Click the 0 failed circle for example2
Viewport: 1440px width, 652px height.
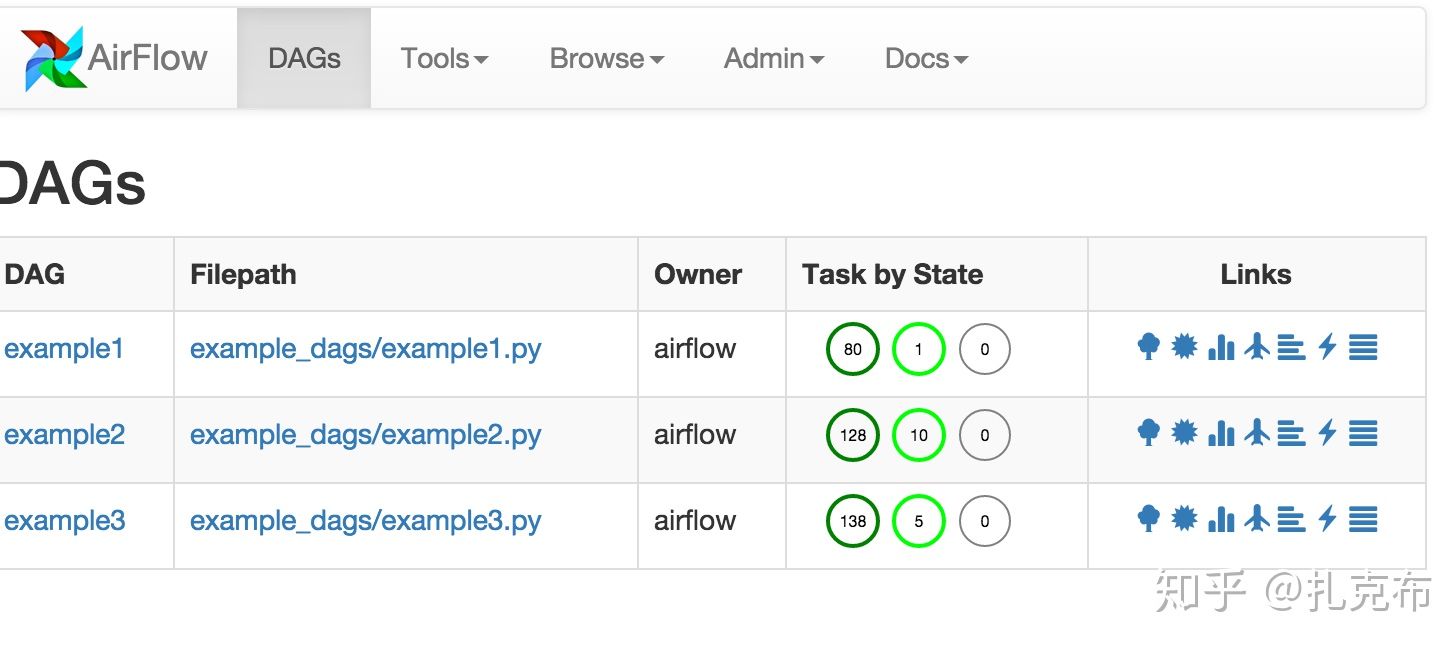984,435
